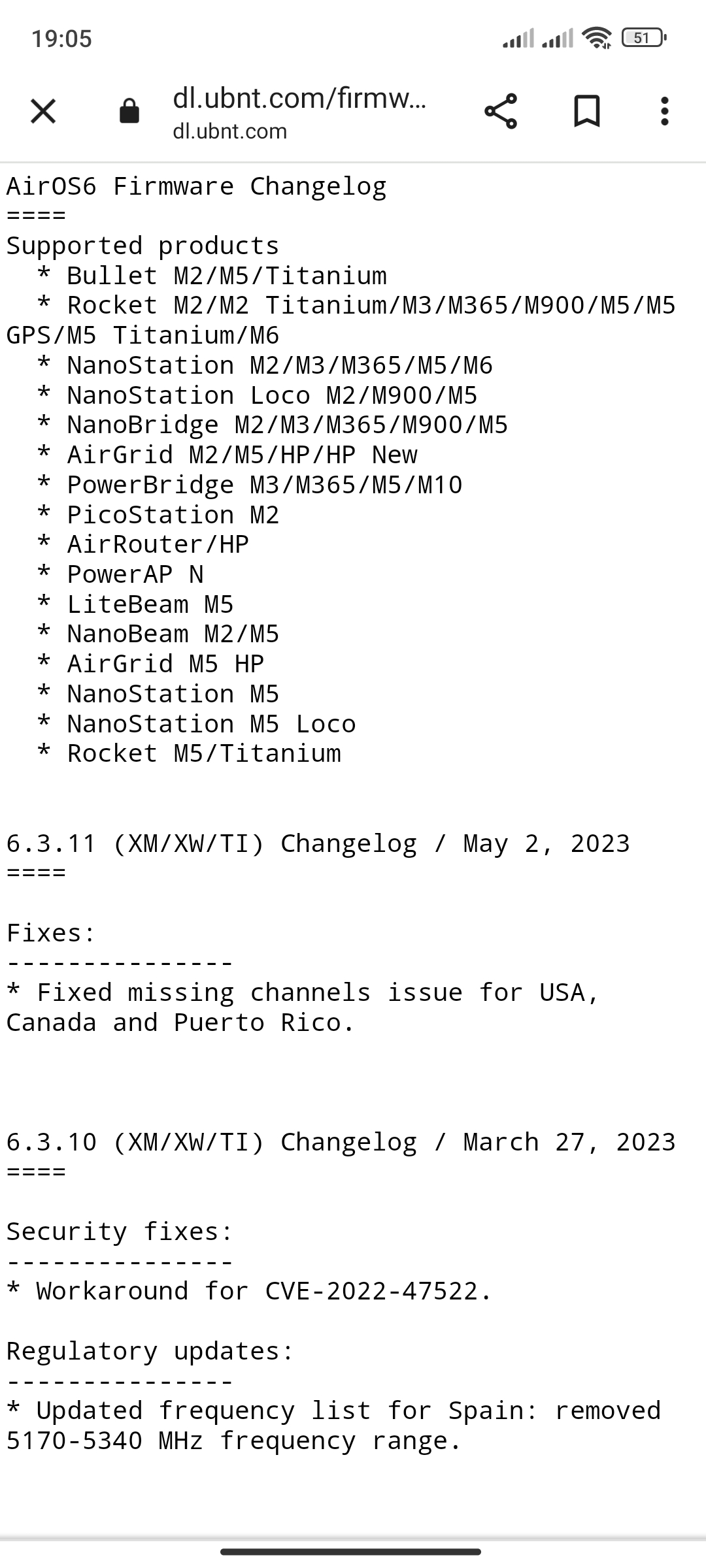The image size is (706, 1568).
Task: Tap the first cellular signal bars
Action: point(518,38)
